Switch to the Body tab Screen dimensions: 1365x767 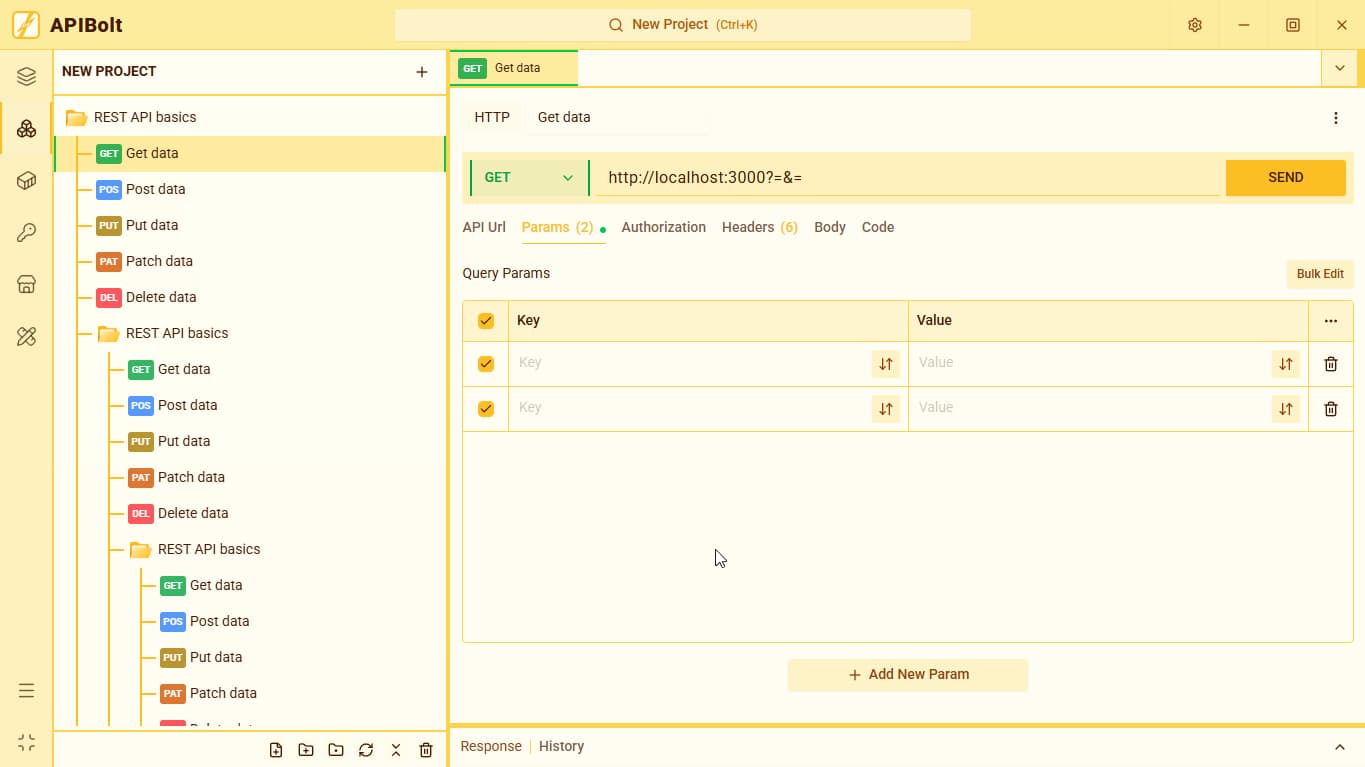tap(830, 227)
